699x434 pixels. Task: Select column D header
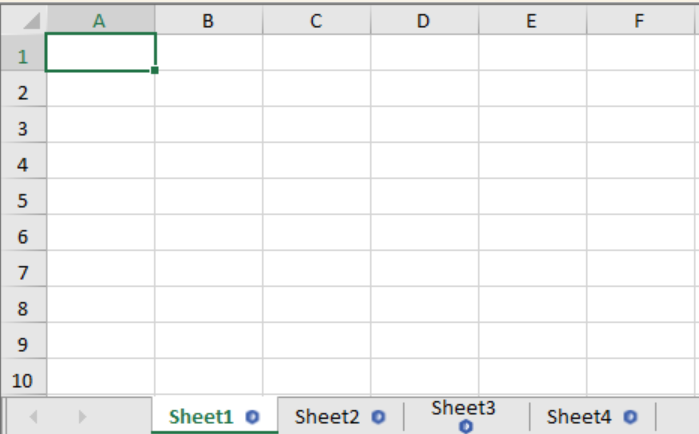pos(424,20)
